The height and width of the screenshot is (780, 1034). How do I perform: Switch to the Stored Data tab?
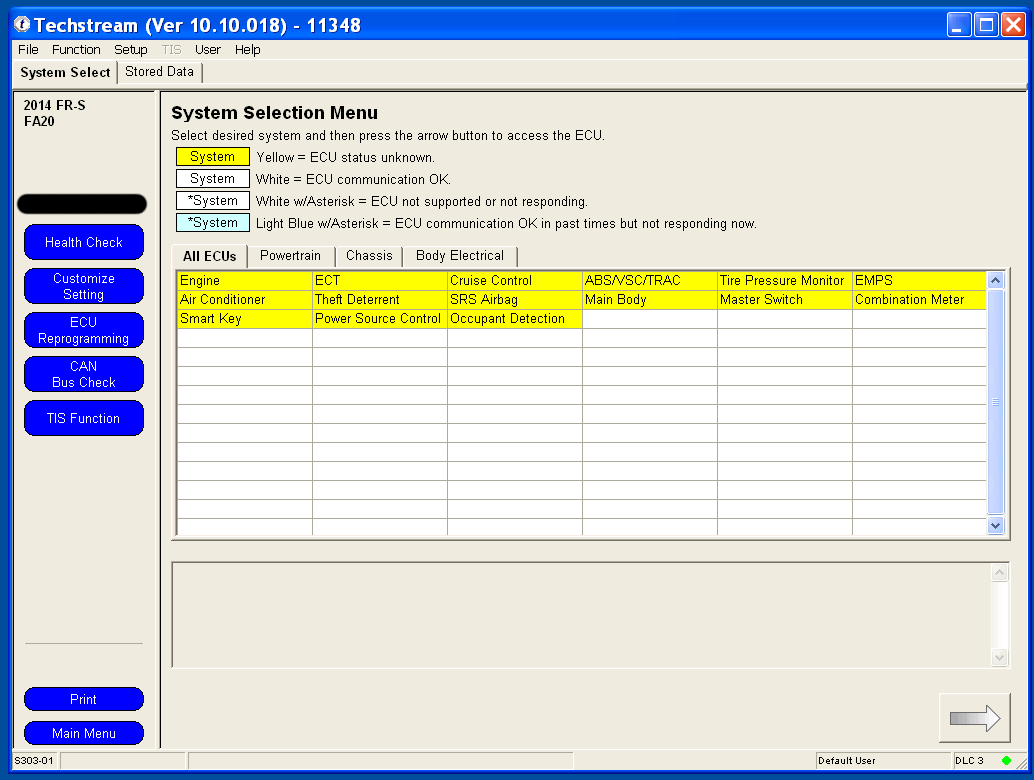point(159,72)
